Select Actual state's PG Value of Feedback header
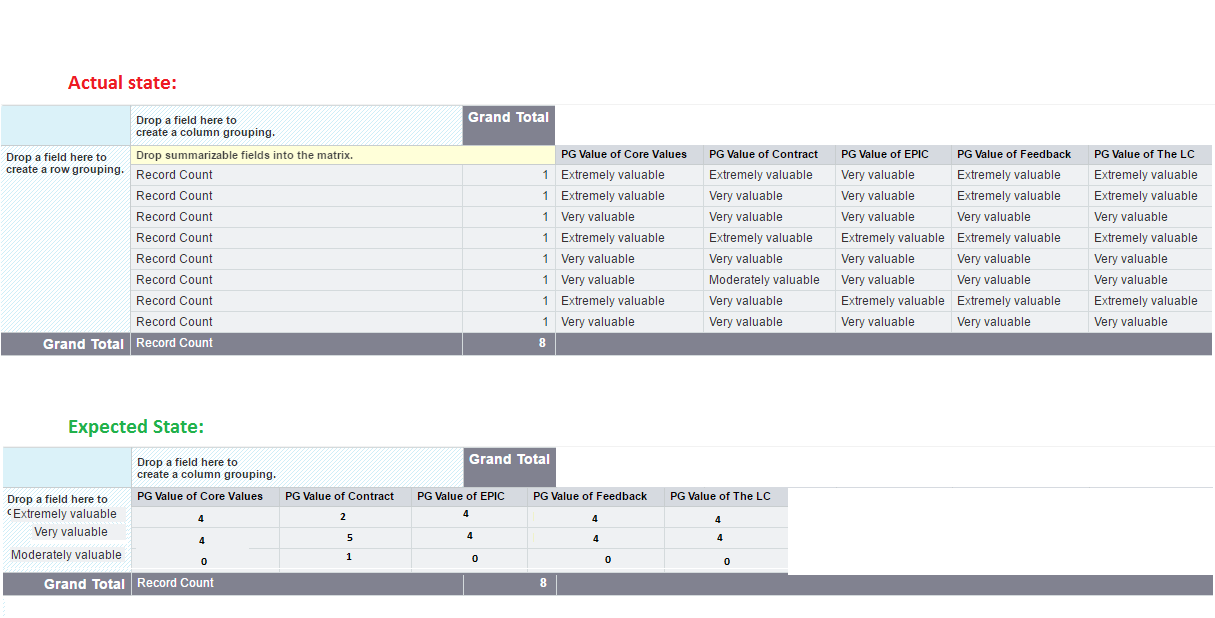 point(1019,155)
